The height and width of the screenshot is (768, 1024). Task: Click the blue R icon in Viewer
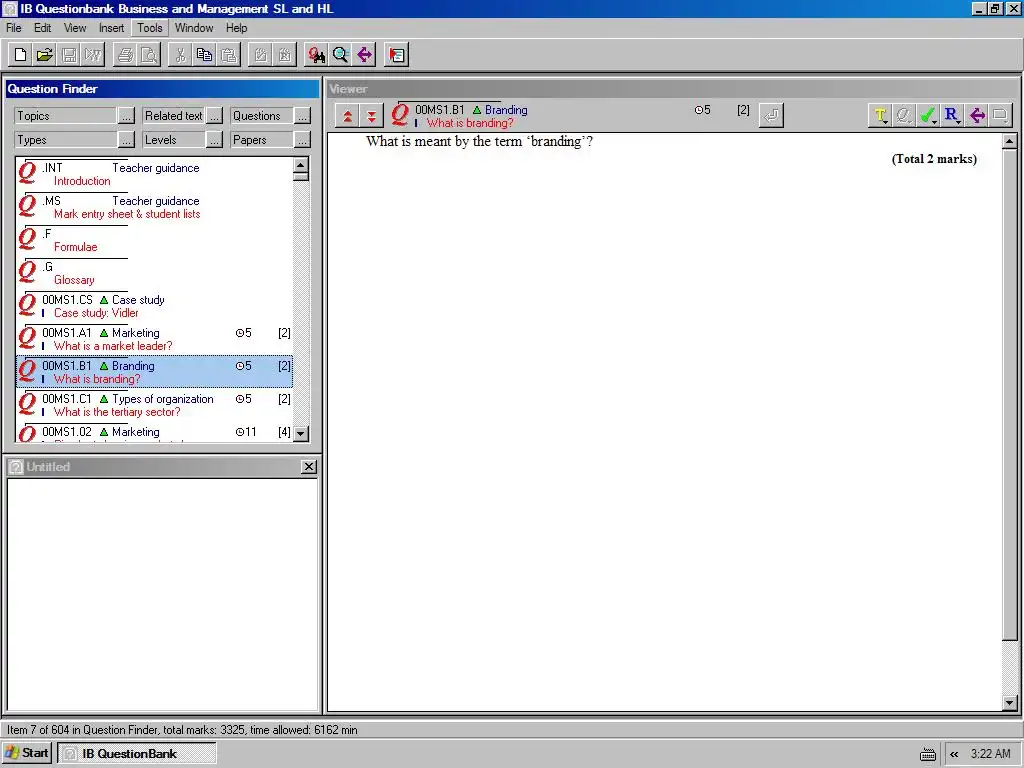pos(952,116)
